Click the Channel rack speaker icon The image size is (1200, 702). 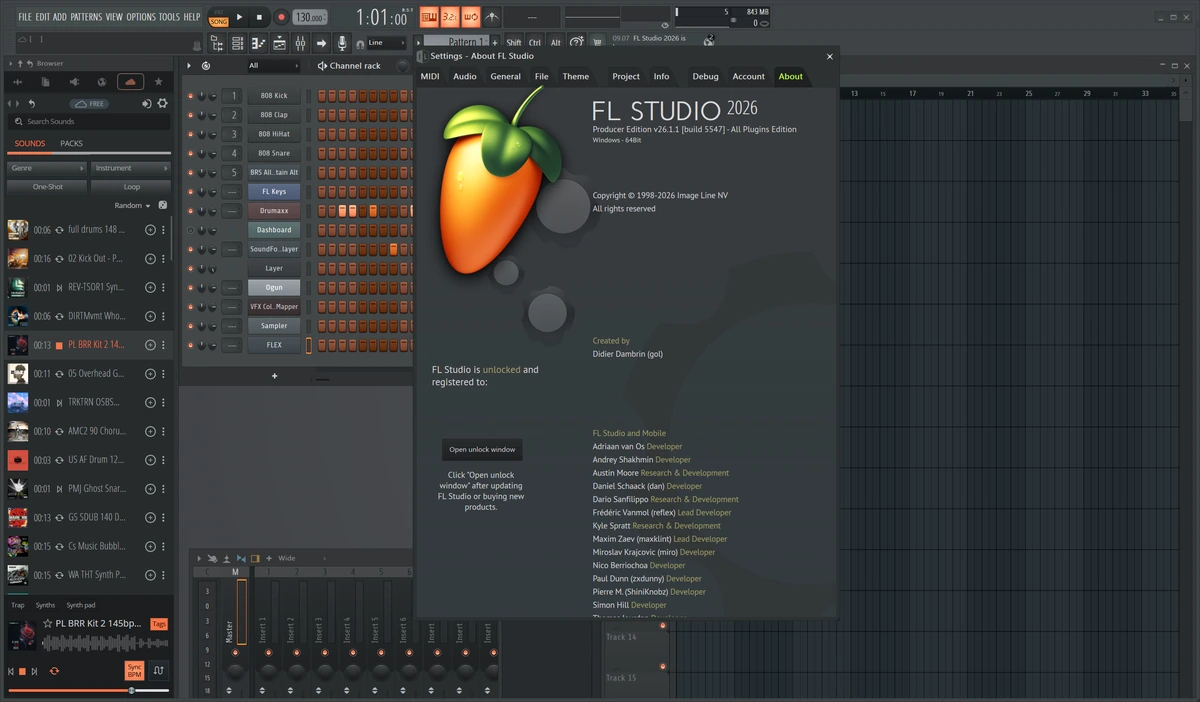click(x=322, y=66)
